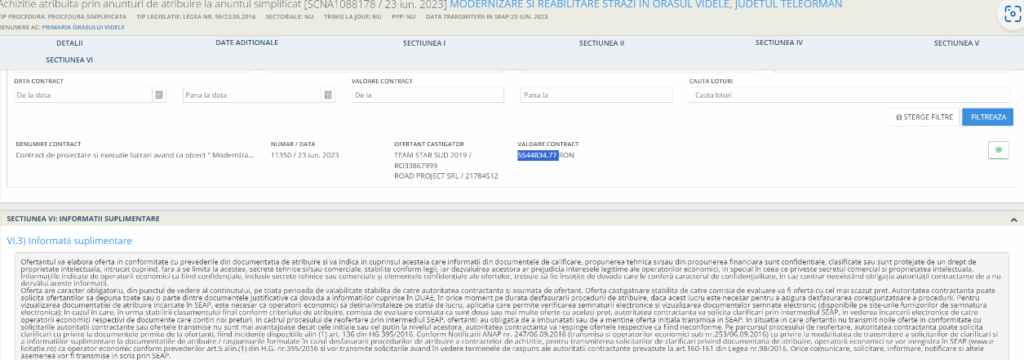Focus the Pana la data input field
Screen dimensions: 1024x360
click(252, 95)
